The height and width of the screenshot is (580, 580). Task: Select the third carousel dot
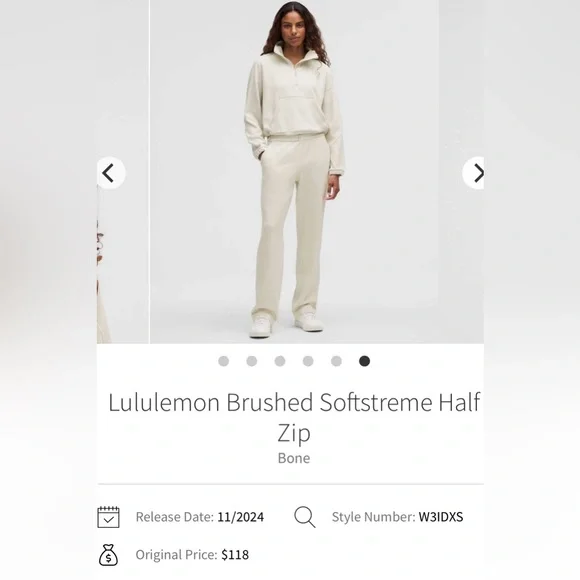(x=280, y=361)
